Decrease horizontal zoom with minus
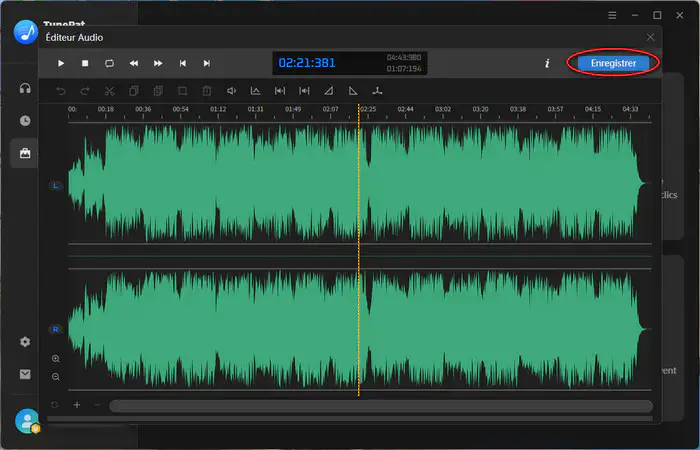The image size is (700, 450). pos(97,405)
